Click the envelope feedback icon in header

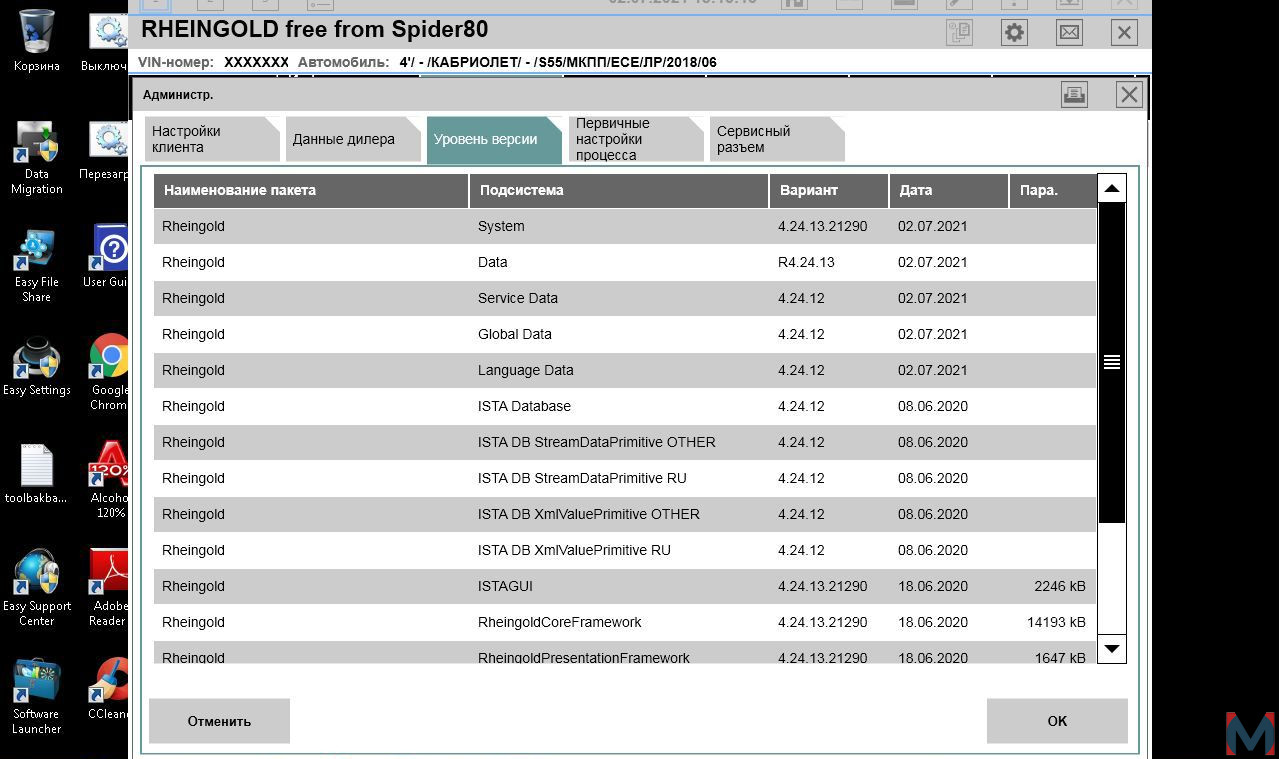[1069, 32]
